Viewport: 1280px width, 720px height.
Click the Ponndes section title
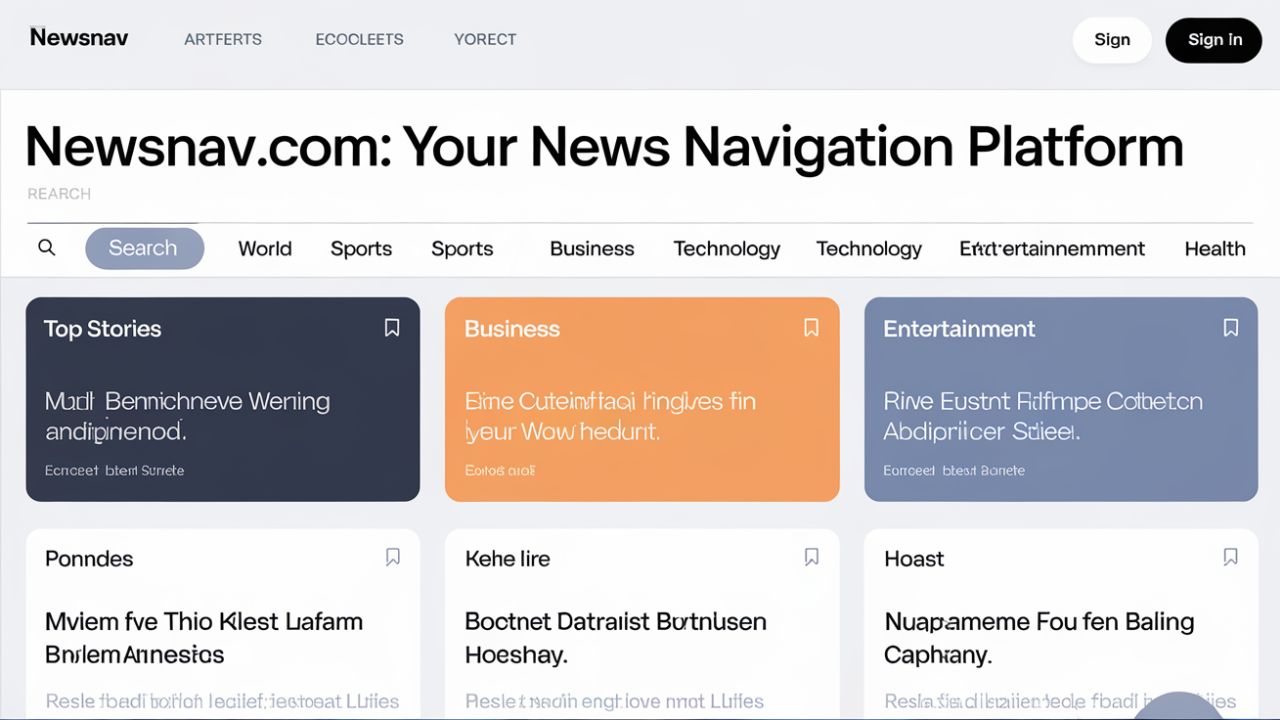point(89,559)
